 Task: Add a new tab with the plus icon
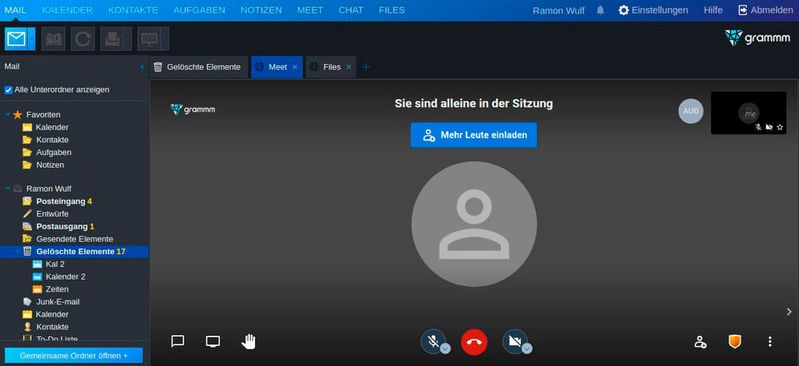tap(365, 67)
